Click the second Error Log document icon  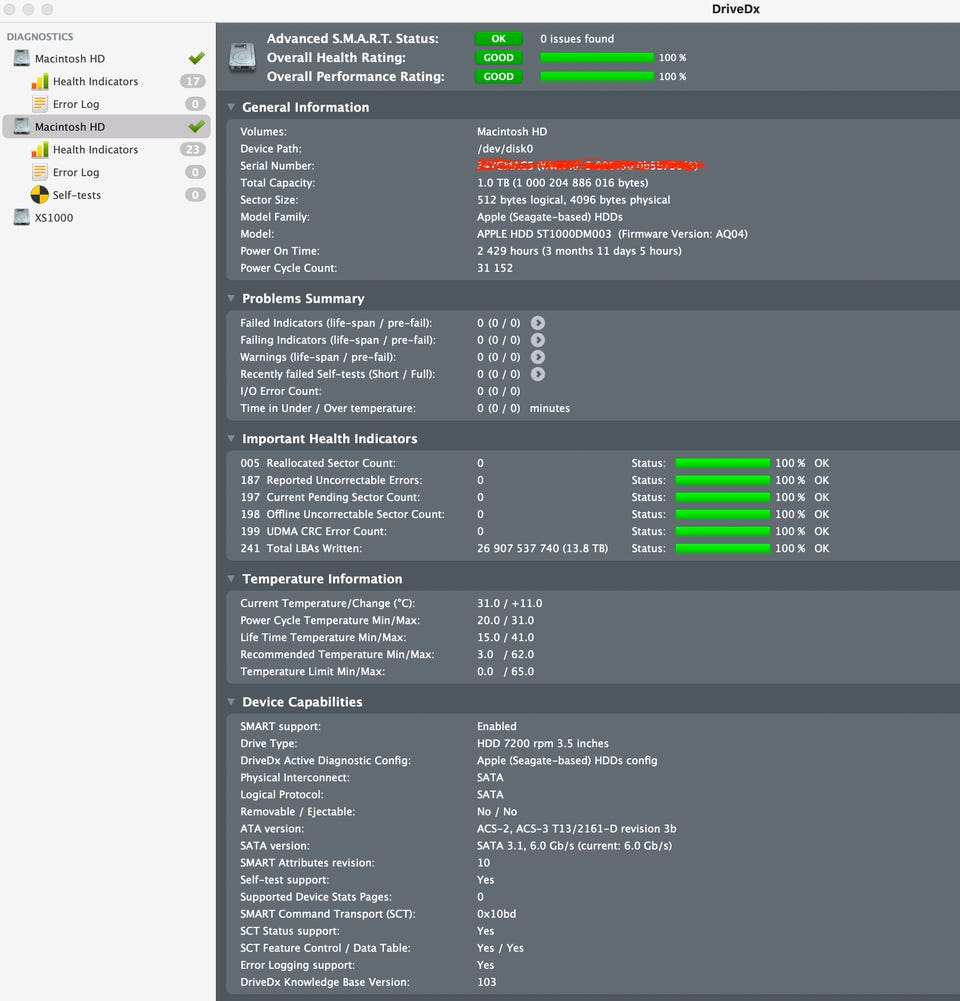click(x=40, y=172)
